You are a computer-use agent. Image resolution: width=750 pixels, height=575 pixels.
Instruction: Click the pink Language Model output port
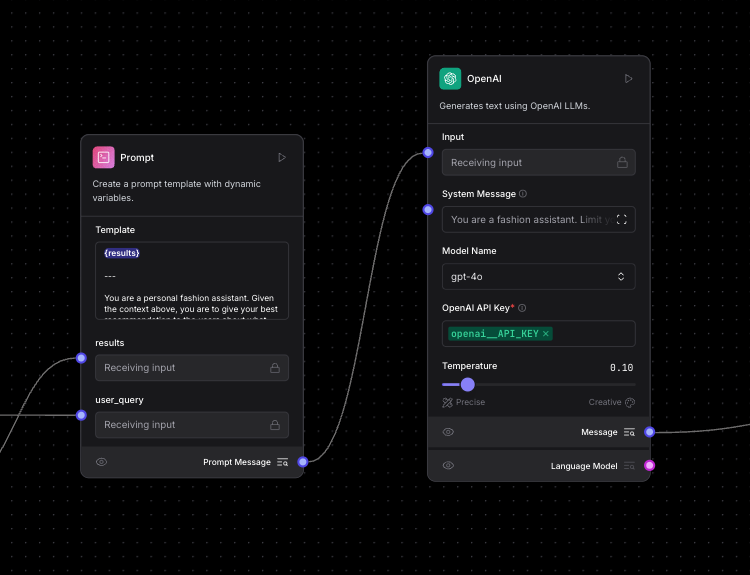point(650,465)
